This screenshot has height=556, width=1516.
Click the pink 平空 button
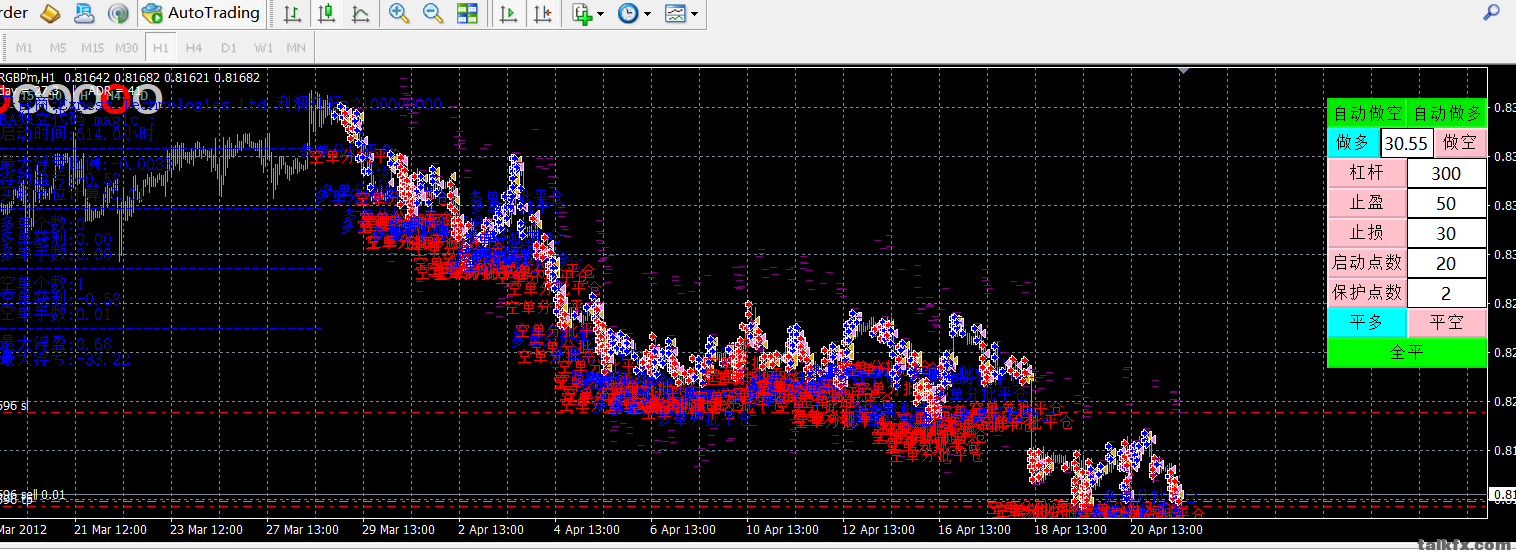coord(1447,323)
